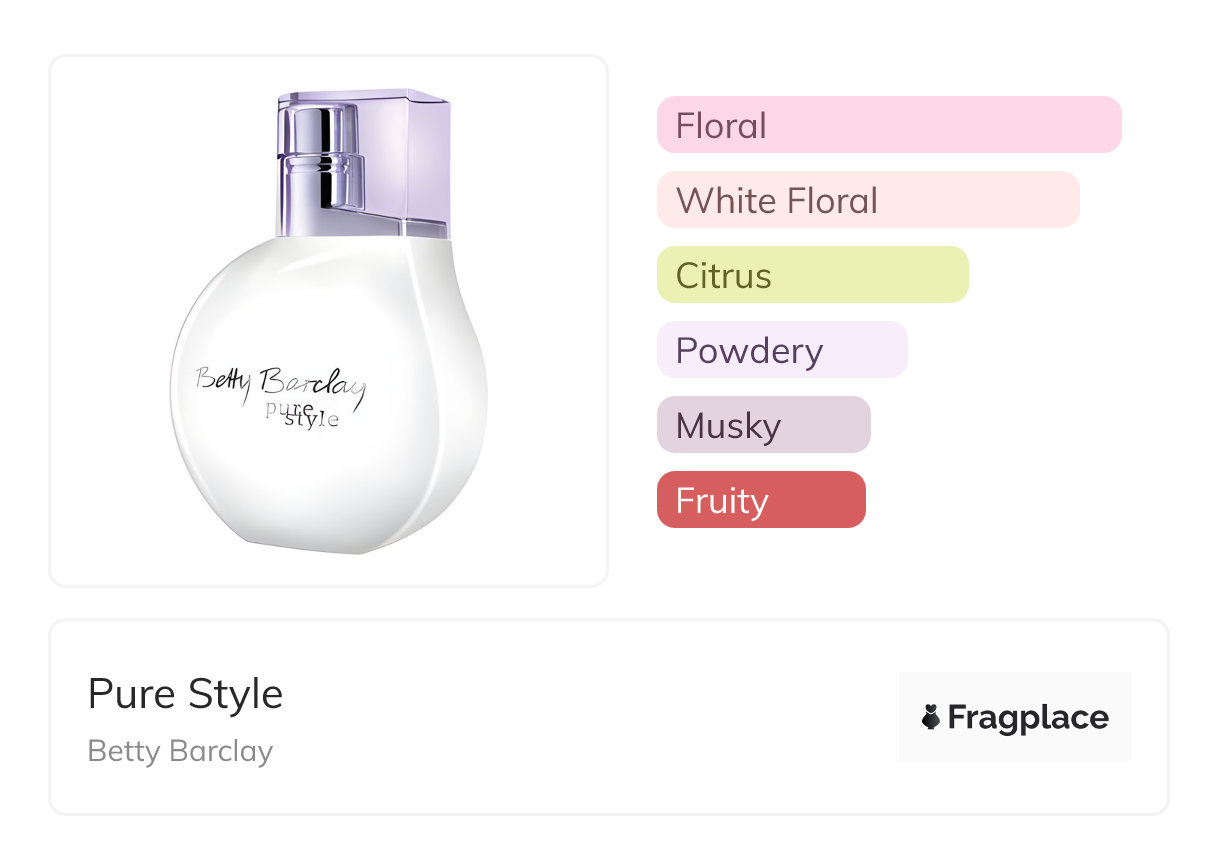The image size is (1218, 864).
Task: Open the Pure Style perfume bottle image
Action: (329, 320)
